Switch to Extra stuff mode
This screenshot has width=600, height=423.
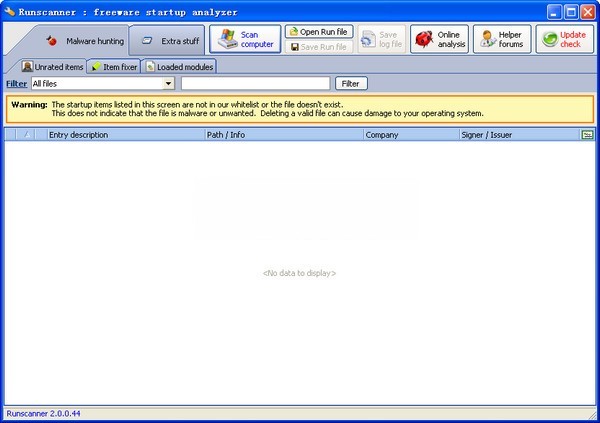click(x=170, y=41)
